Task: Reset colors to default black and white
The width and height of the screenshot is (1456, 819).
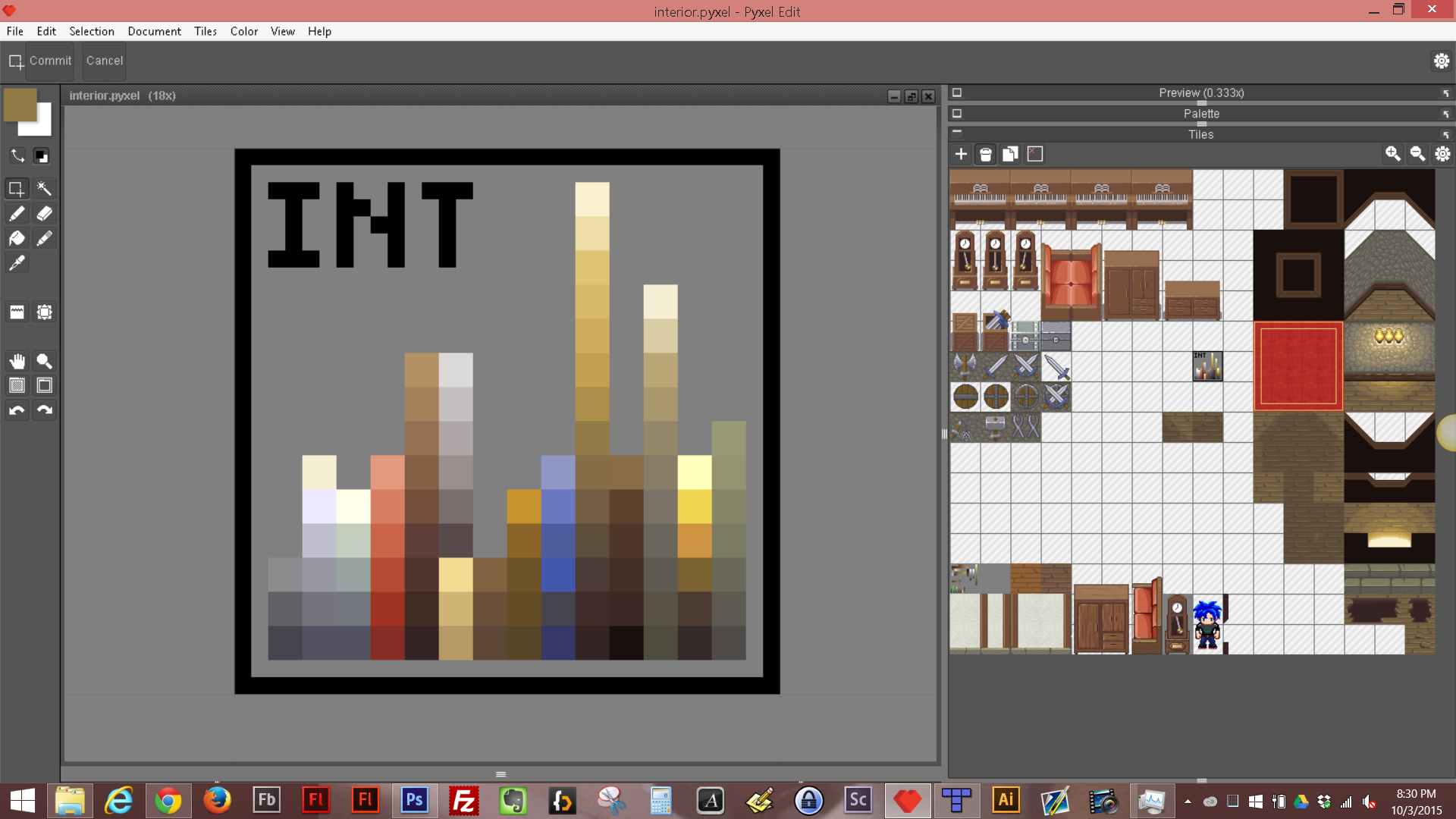Action: click(42, 156)
